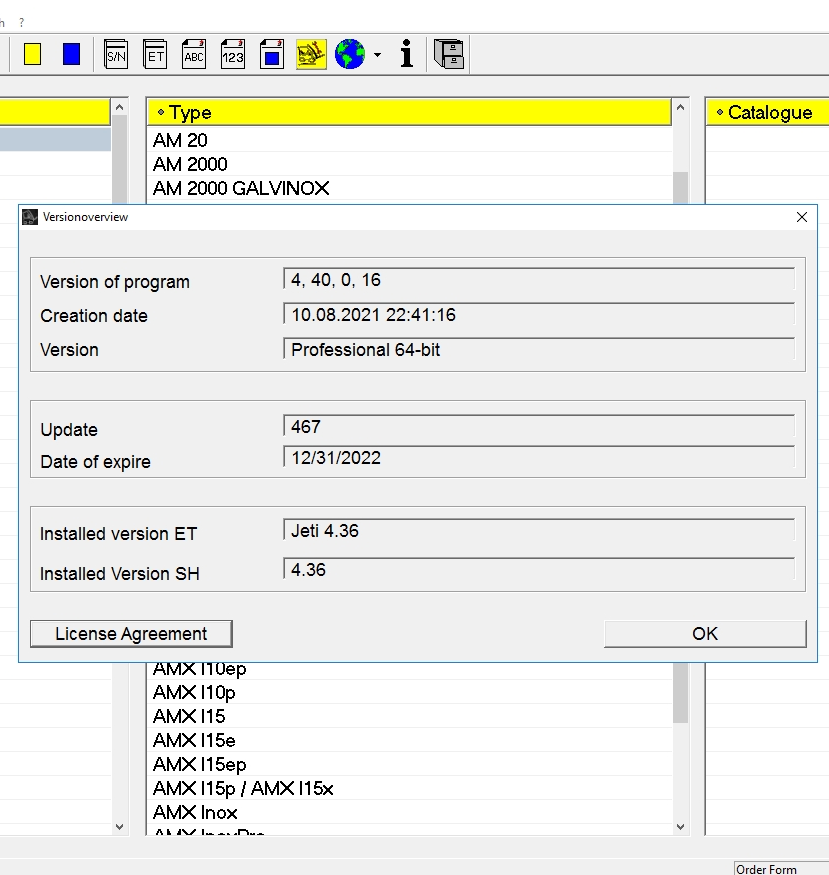Click the 'Version of program' label

(115, 282)
